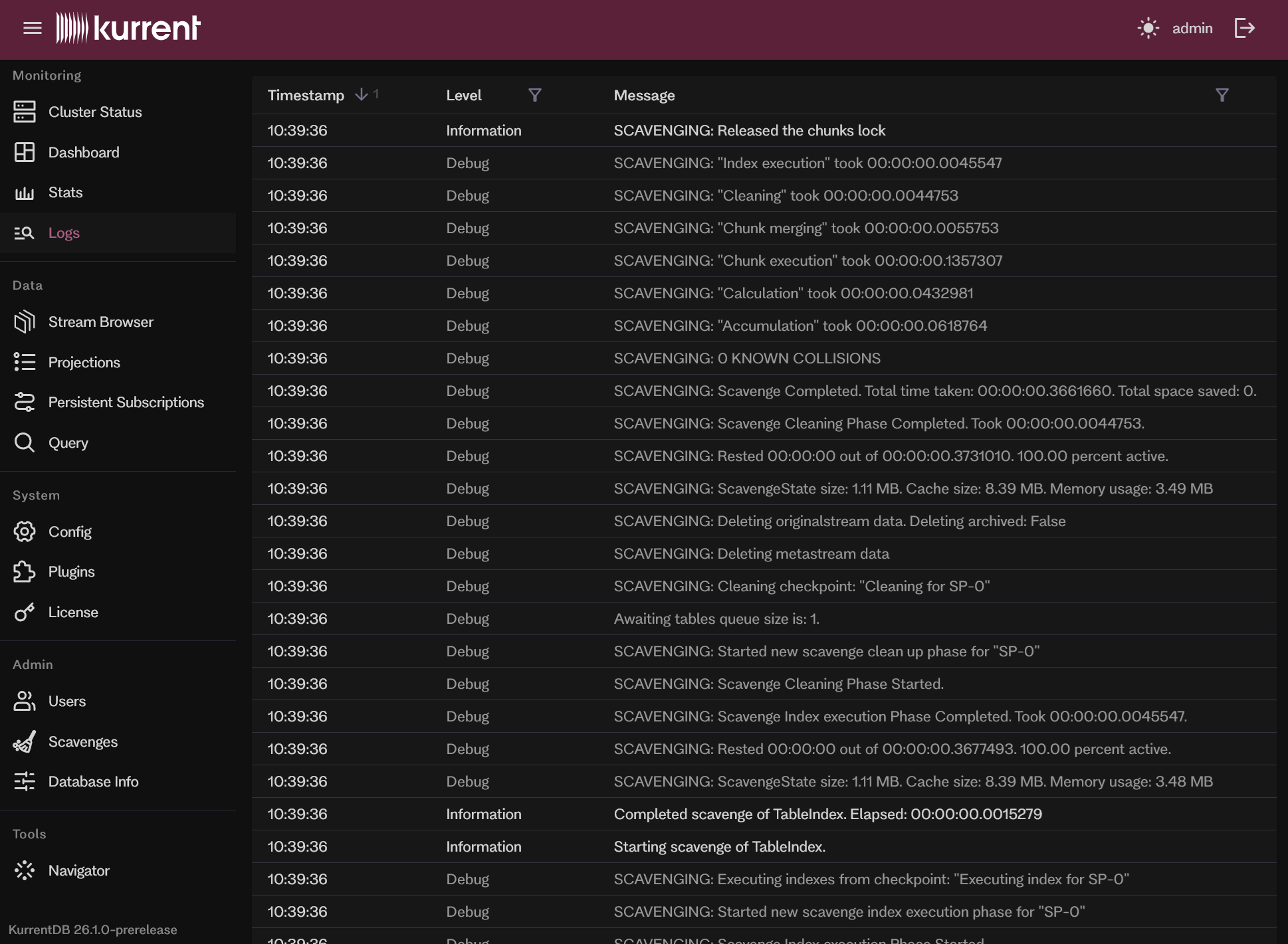1288x944 pixels.
Task: Open Database Info page
Action: 94,781
